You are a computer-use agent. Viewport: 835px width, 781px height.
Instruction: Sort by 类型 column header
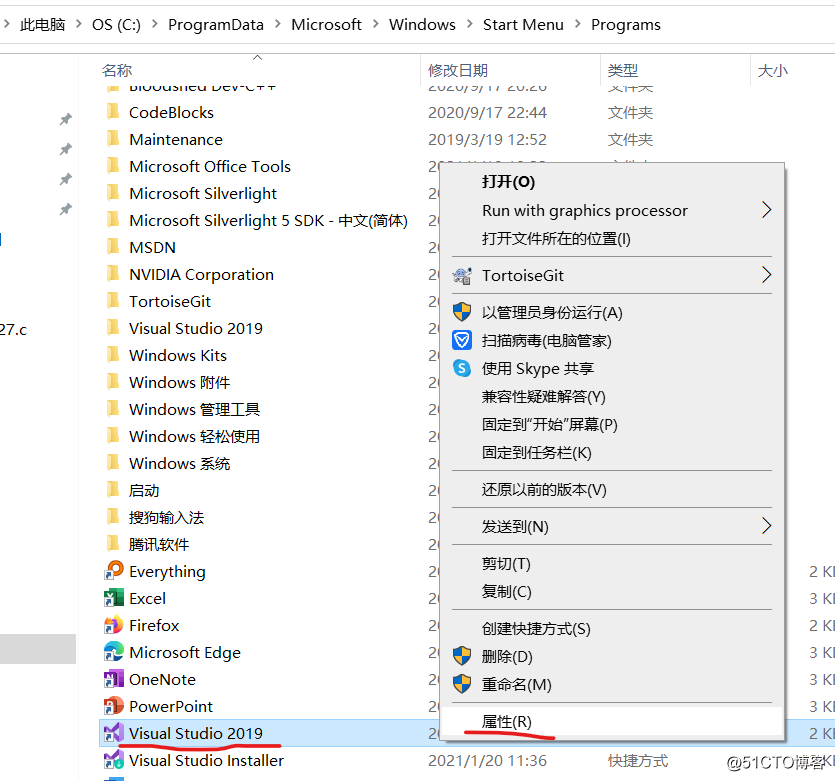coord(623,70)
